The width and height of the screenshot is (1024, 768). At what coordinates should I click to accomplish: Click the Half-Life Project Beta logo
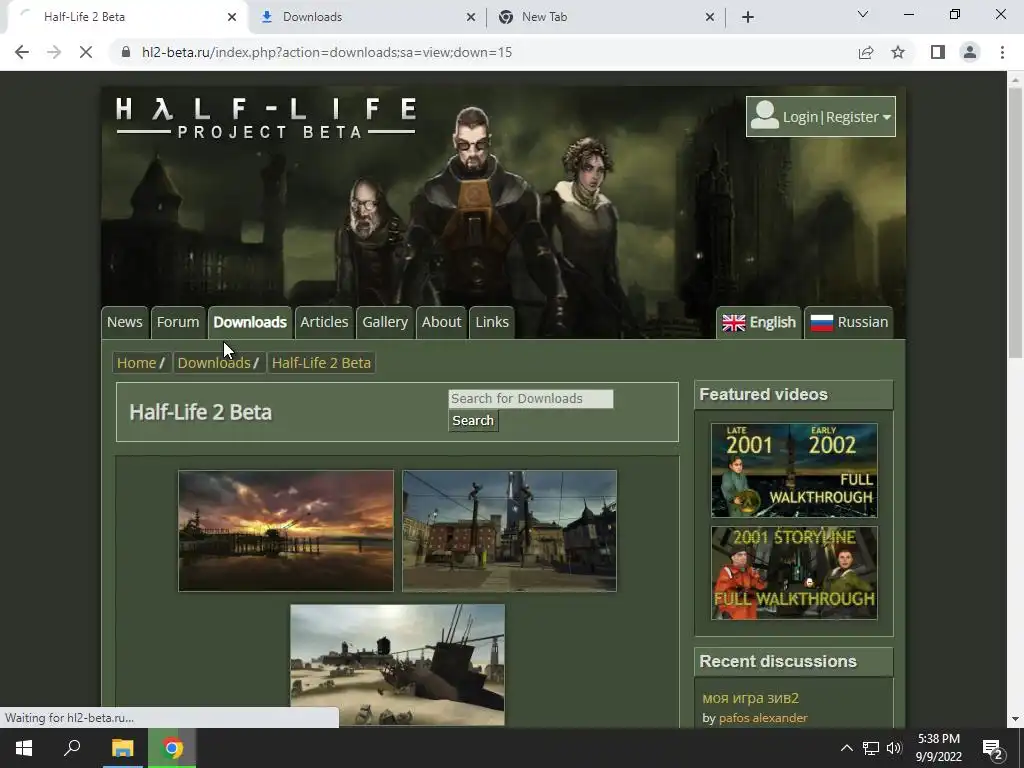click(266, 117)
